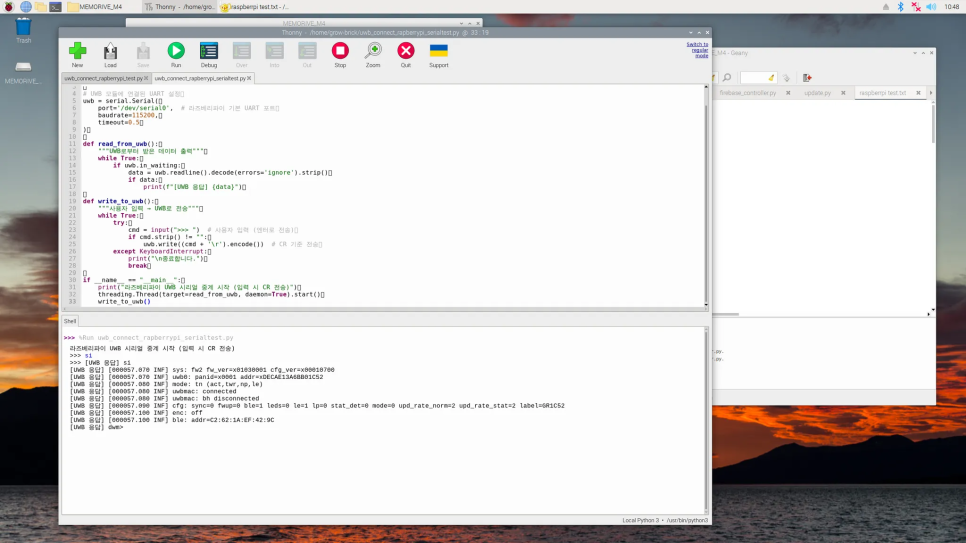966x543 pixels.
Task: Click the Thonny editor vertical scrollbar
Action: click(706, 196)
